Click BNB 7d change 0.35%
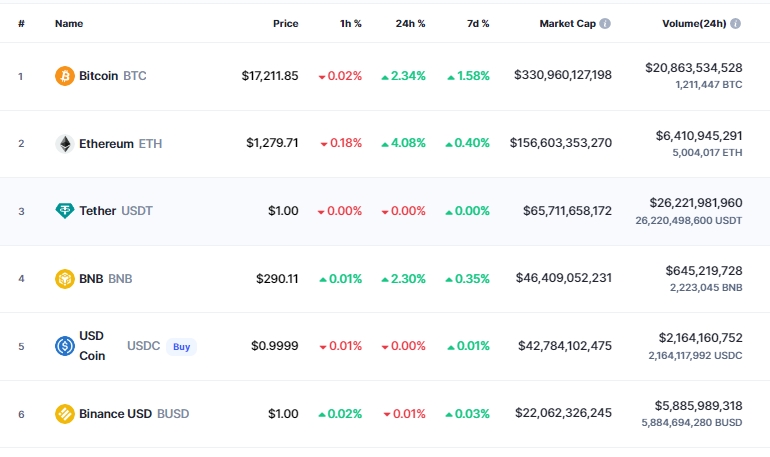The width and height of the screenshot is (770, 457). click(468, 279)
